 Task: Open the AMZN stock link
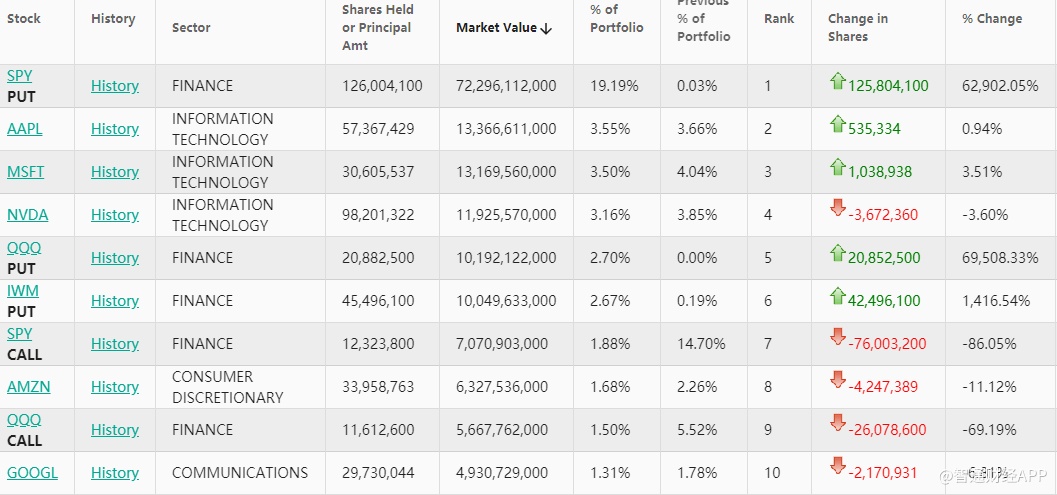point(28,387)
